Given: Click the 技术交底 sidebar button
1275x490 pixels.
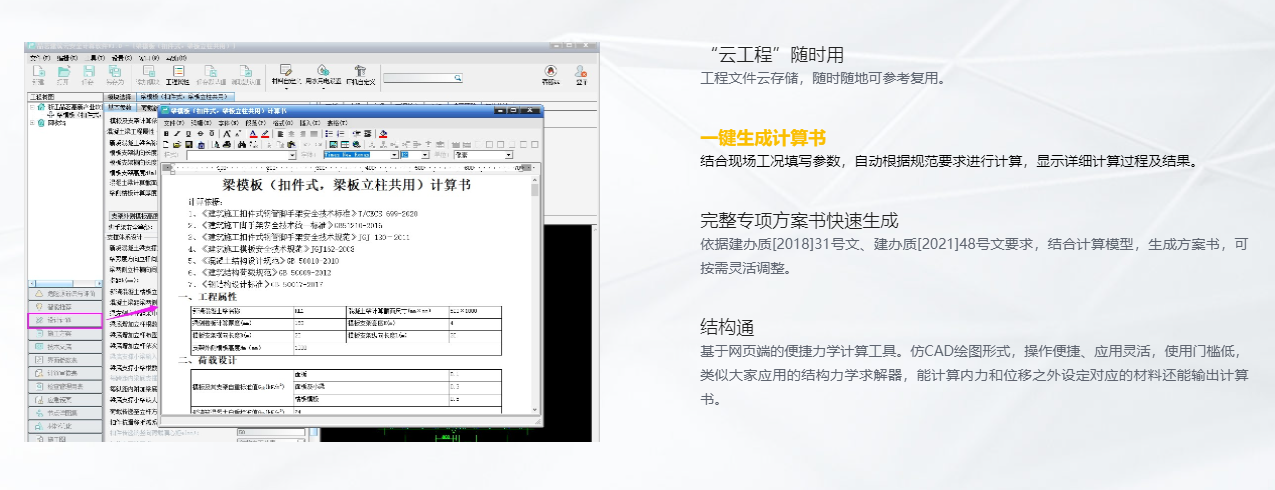Looking at the screenshot, I should [x=65, y=347].
